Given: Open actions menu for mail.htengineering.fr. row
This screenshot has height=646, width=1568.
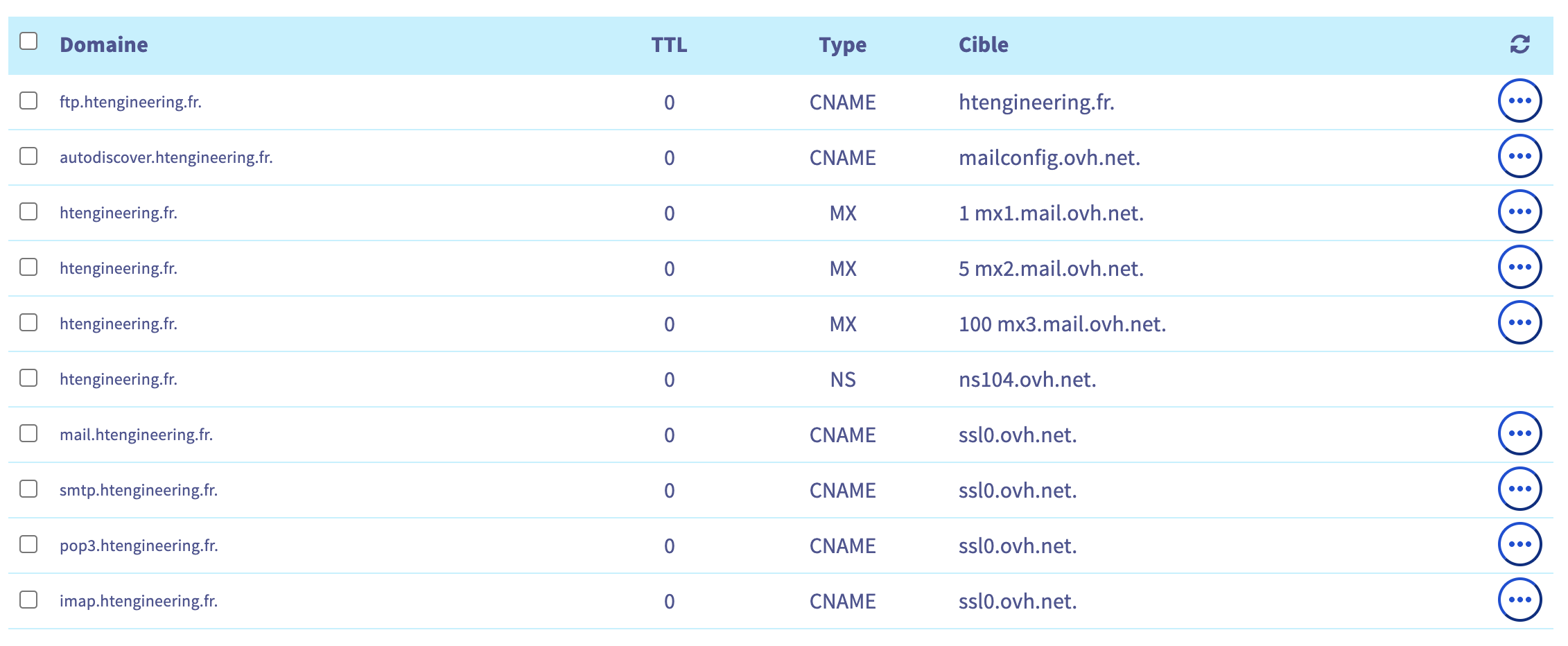Looking at the screenshot, I should click(1519, 433).
